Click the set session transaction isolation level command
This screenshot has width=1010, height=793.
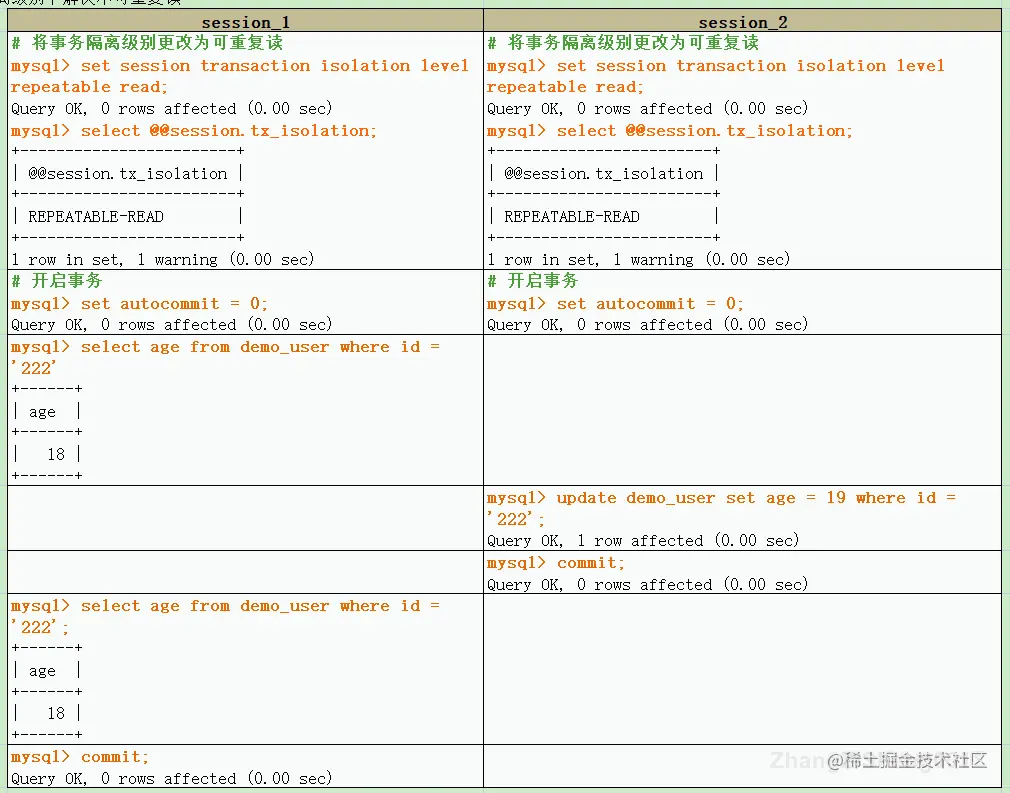point(240,65)
